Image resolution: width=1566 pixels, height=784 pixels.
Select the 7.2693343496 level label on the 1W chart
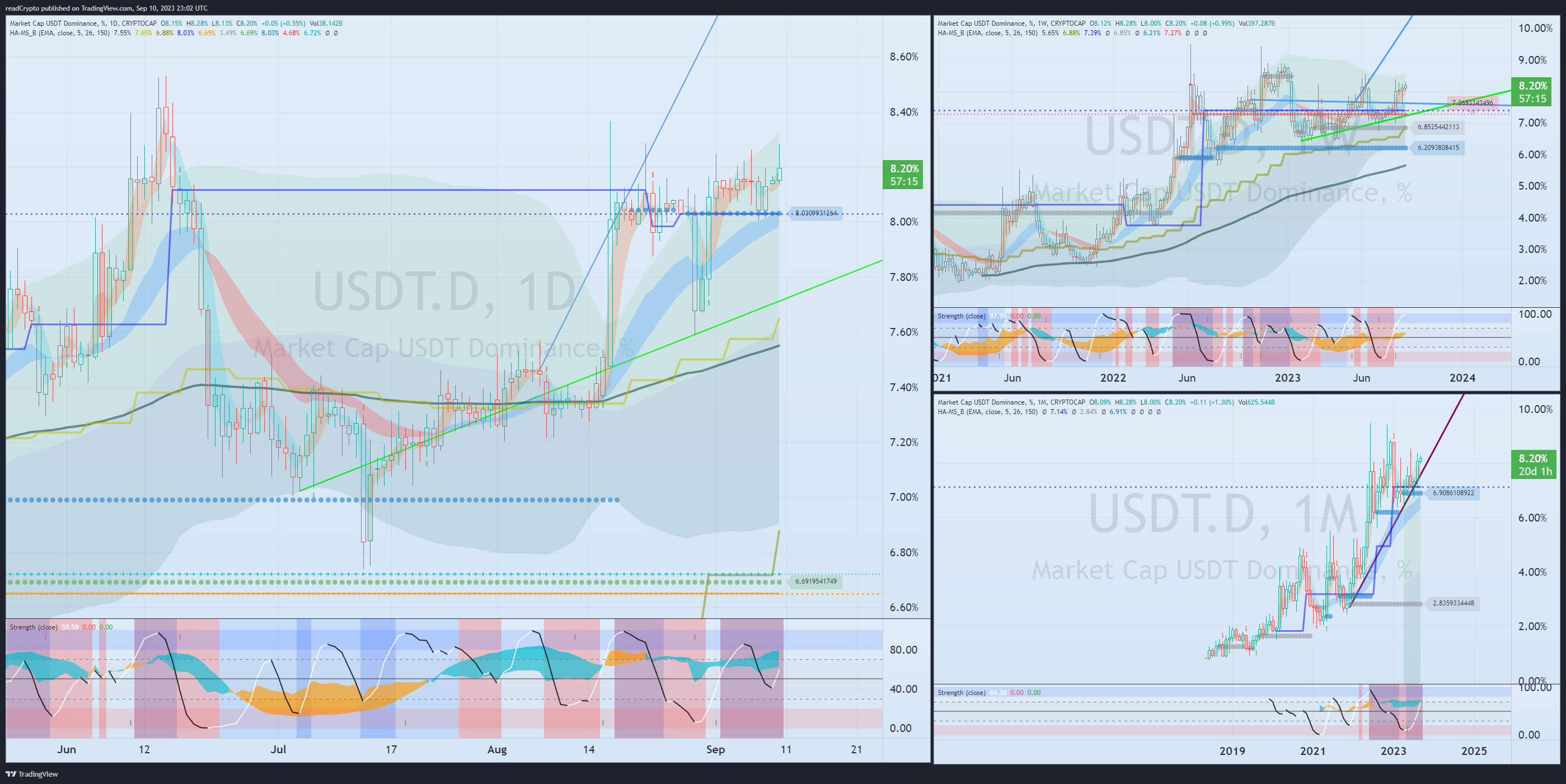click(1472, 103)
